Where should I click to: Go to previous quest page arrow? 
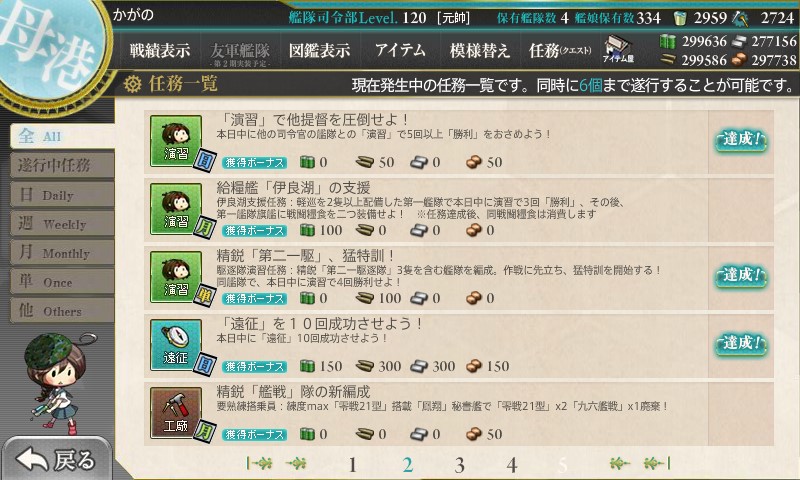[296, 463]
